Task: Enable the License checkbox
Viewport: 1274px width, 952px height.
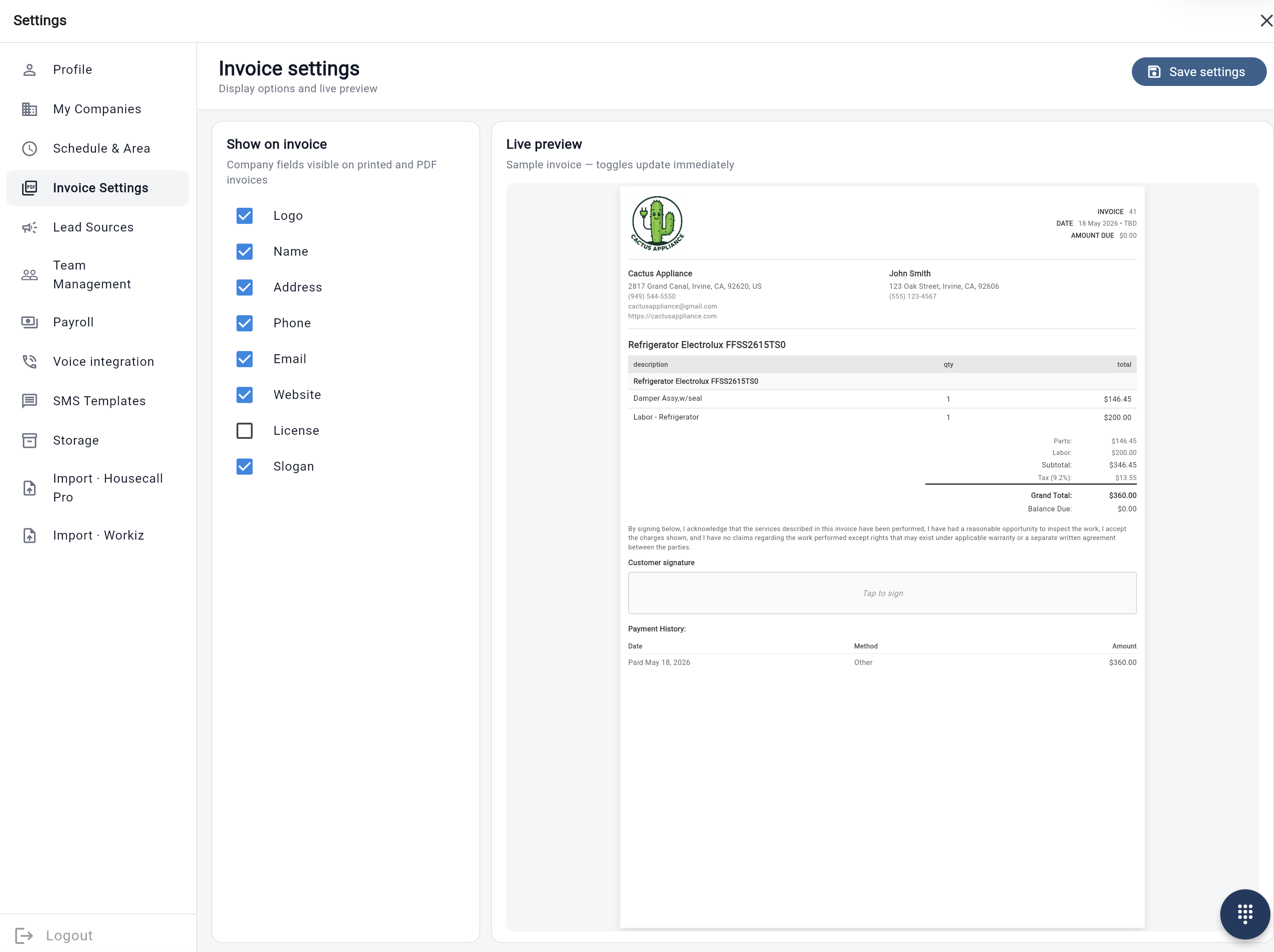Action: [245, 430]
